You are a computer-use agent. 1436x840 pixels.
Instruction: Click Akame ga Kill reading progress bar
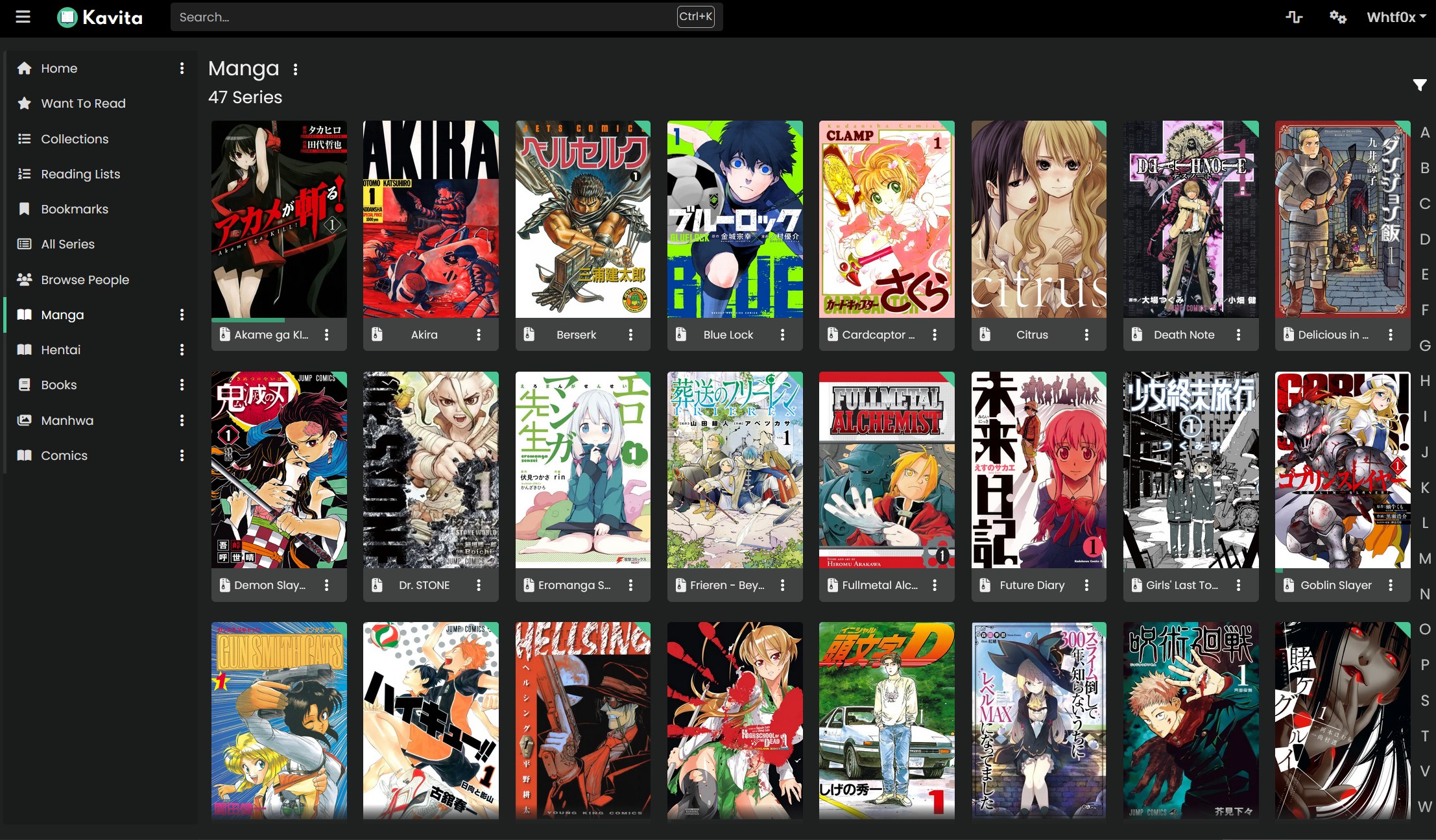[248, 320]
